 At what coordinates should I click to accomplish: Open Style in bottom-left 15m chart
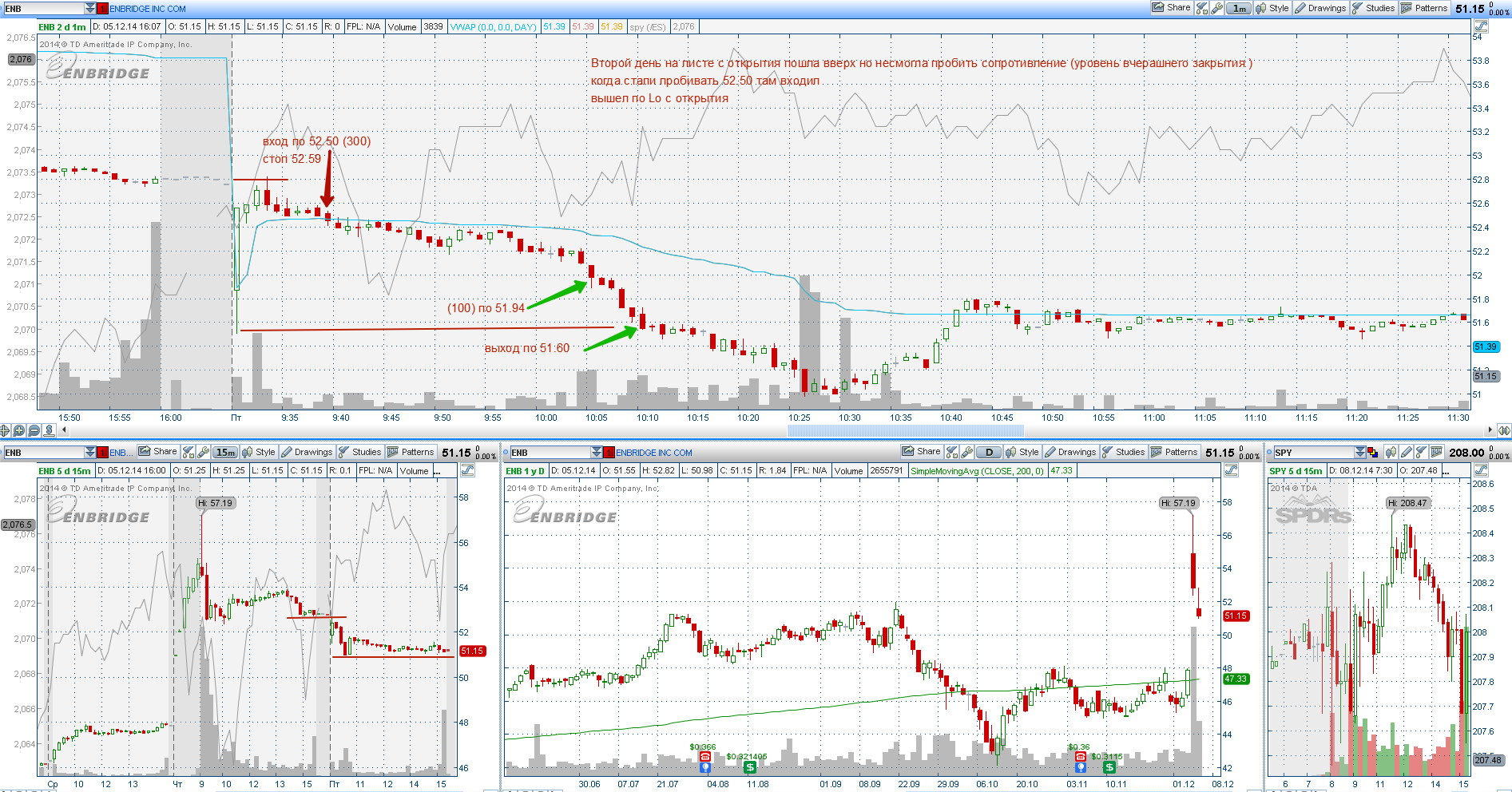point(258,452)
